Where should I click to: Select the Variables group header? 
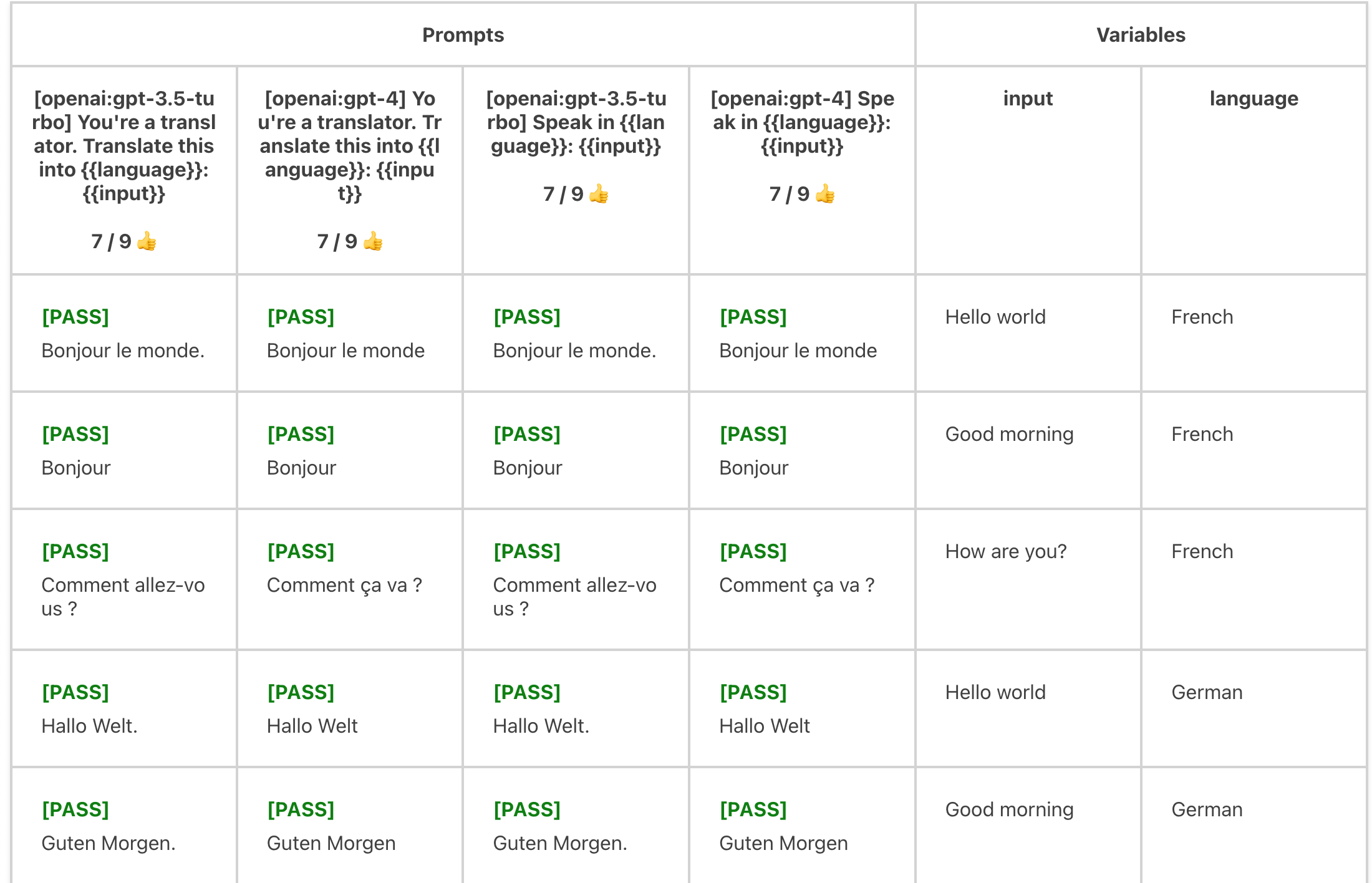(x=1141, y=35)
